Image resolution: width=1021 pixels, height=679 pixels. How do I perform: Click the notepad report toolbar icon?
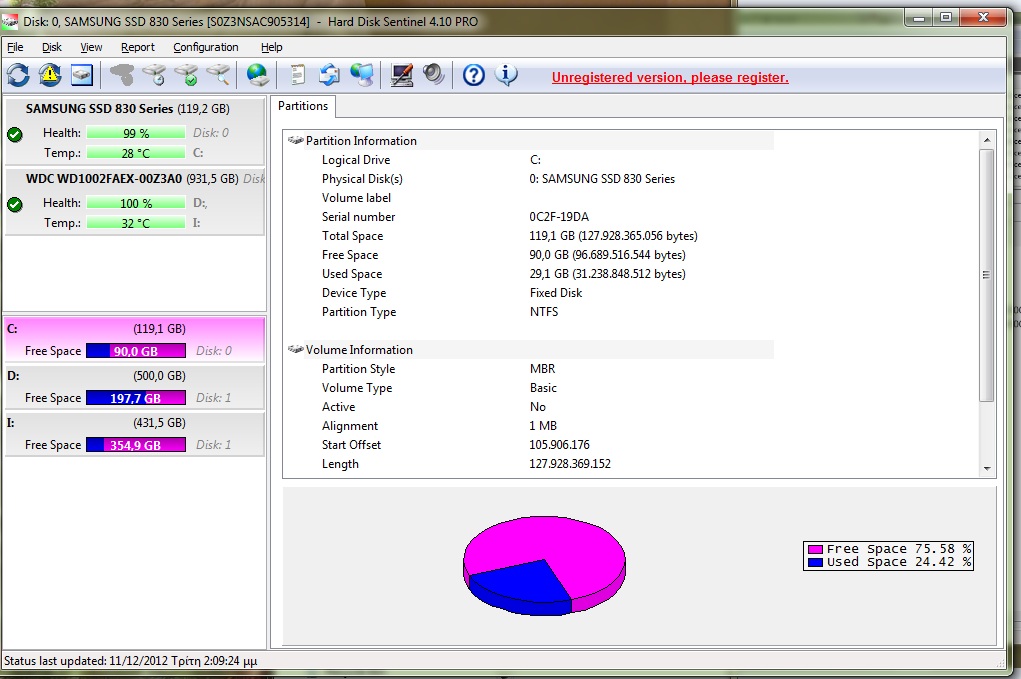pos(297,76)
